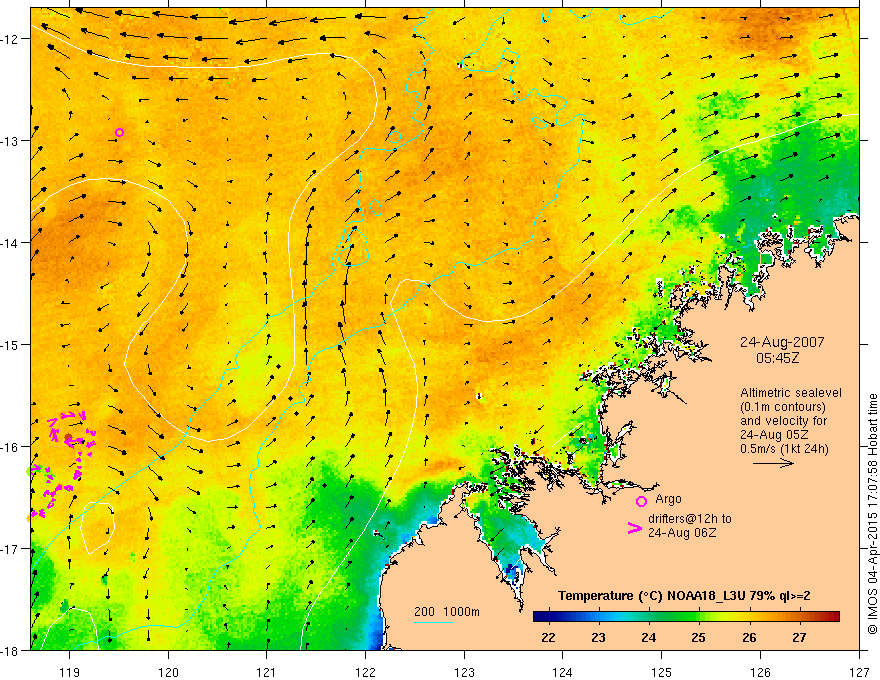Click the 0.5m/s velocity scale arrow

[773, 463]
